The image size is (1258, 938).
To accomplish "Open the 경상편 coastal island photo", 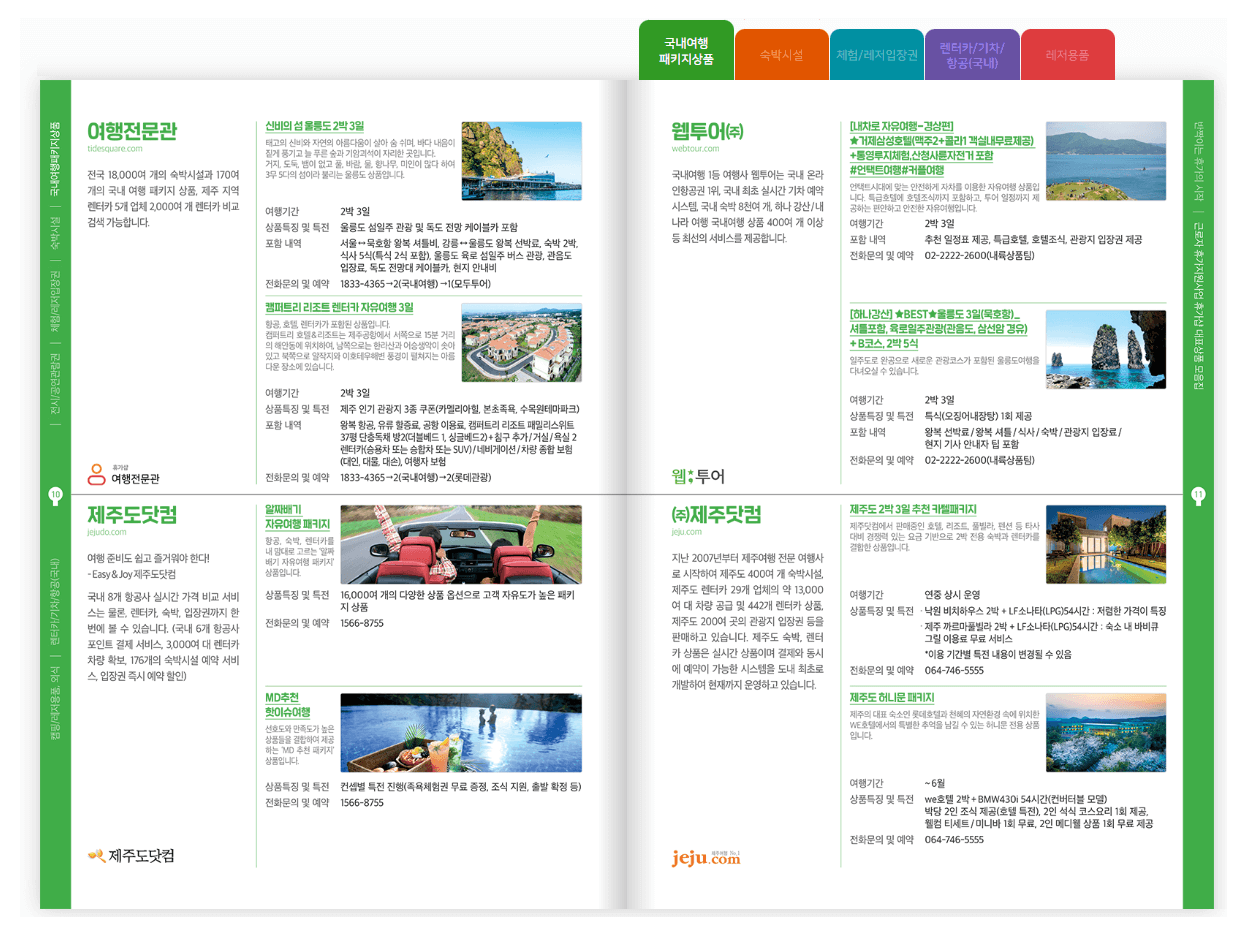I will [1105, 161].
